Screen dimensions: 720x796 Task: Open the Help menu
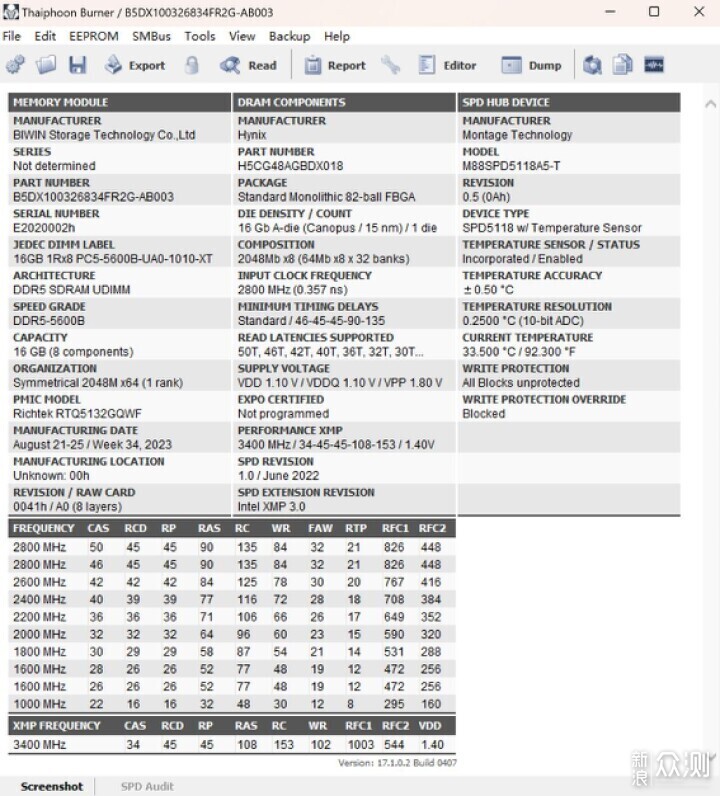(x=337, y=36)
